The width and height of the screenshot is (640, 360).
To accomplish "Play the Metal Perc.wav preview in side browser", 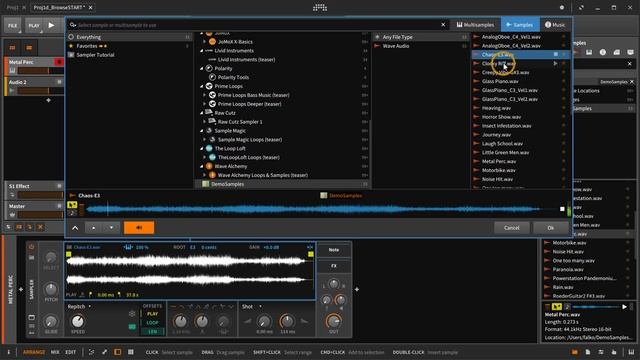I will coord(624,307).
